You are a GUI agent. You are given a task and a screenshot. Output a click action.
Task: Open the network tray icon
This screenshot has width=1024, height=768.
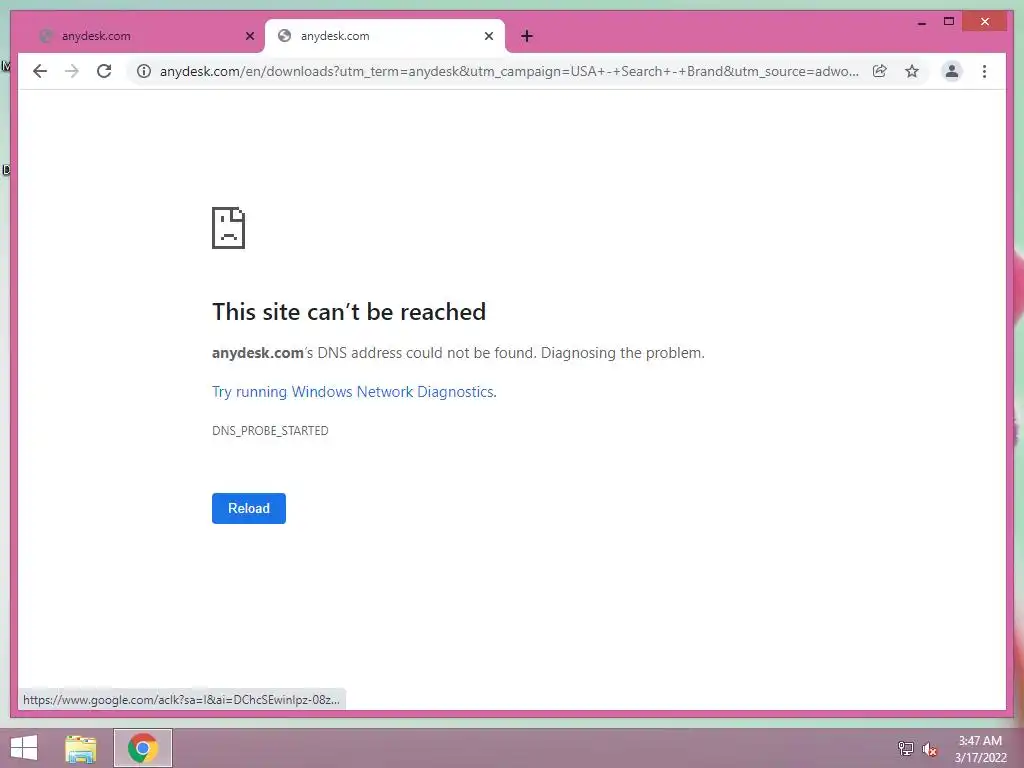(905, 748)
